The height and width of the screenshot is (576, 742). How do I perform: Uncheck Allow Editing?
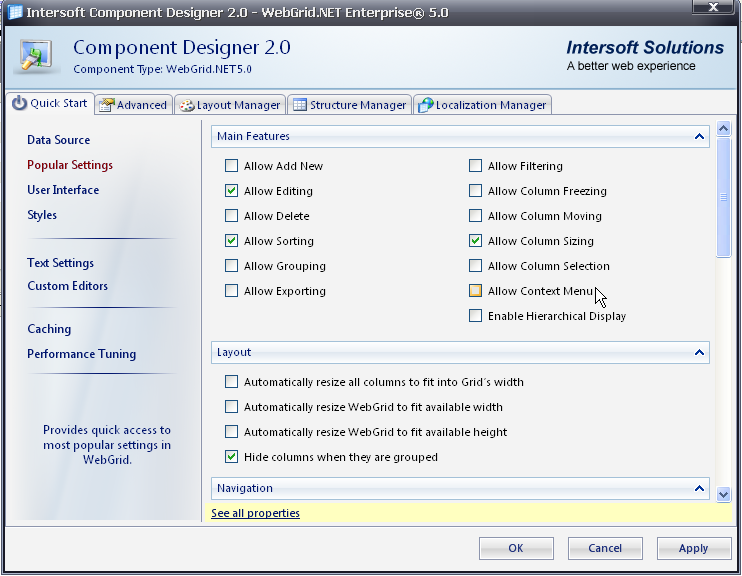(x=231, y=191)
